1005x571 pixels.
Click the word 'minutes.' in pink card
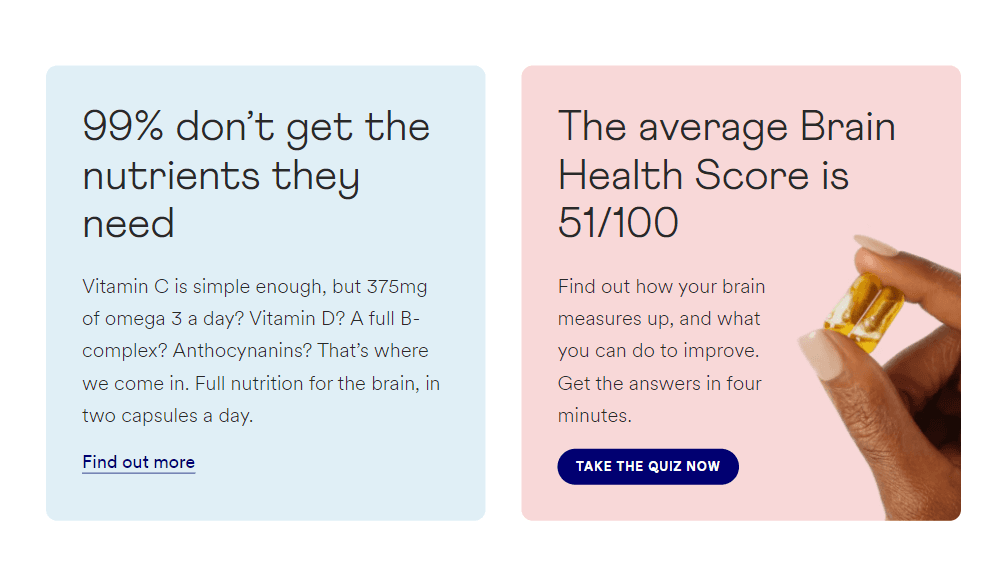coord(595,416)
